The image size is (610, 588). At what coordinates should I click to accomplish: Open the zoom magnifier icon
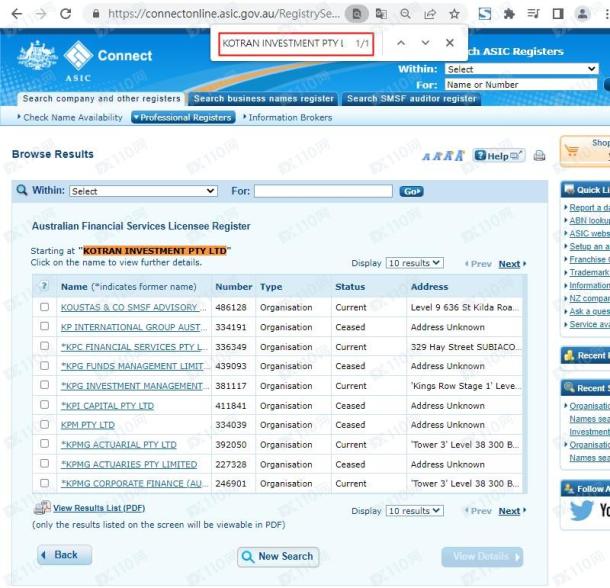click(x=405, y=14)
